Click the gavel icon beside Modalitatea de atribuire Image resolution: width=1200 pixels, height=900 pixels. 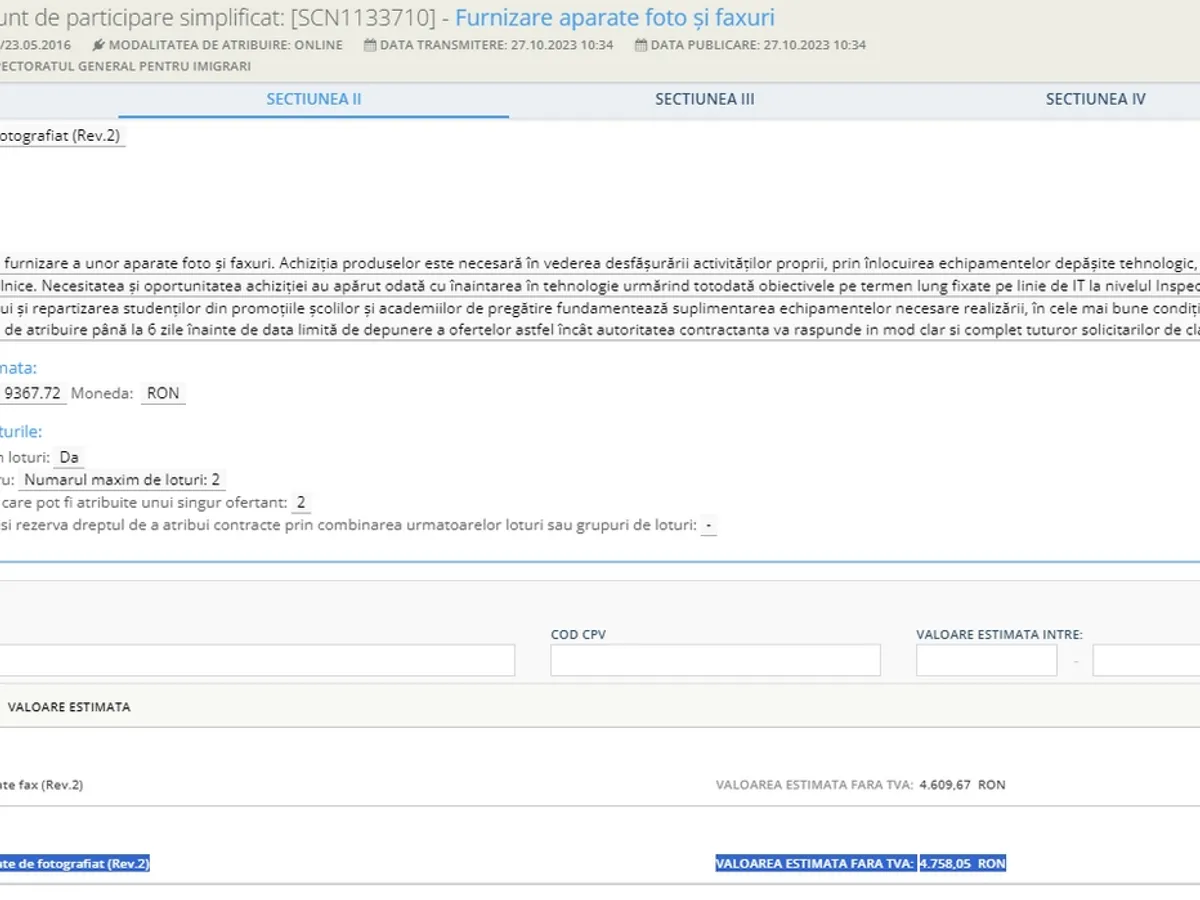pyautogui.click(x=98, y=45)
